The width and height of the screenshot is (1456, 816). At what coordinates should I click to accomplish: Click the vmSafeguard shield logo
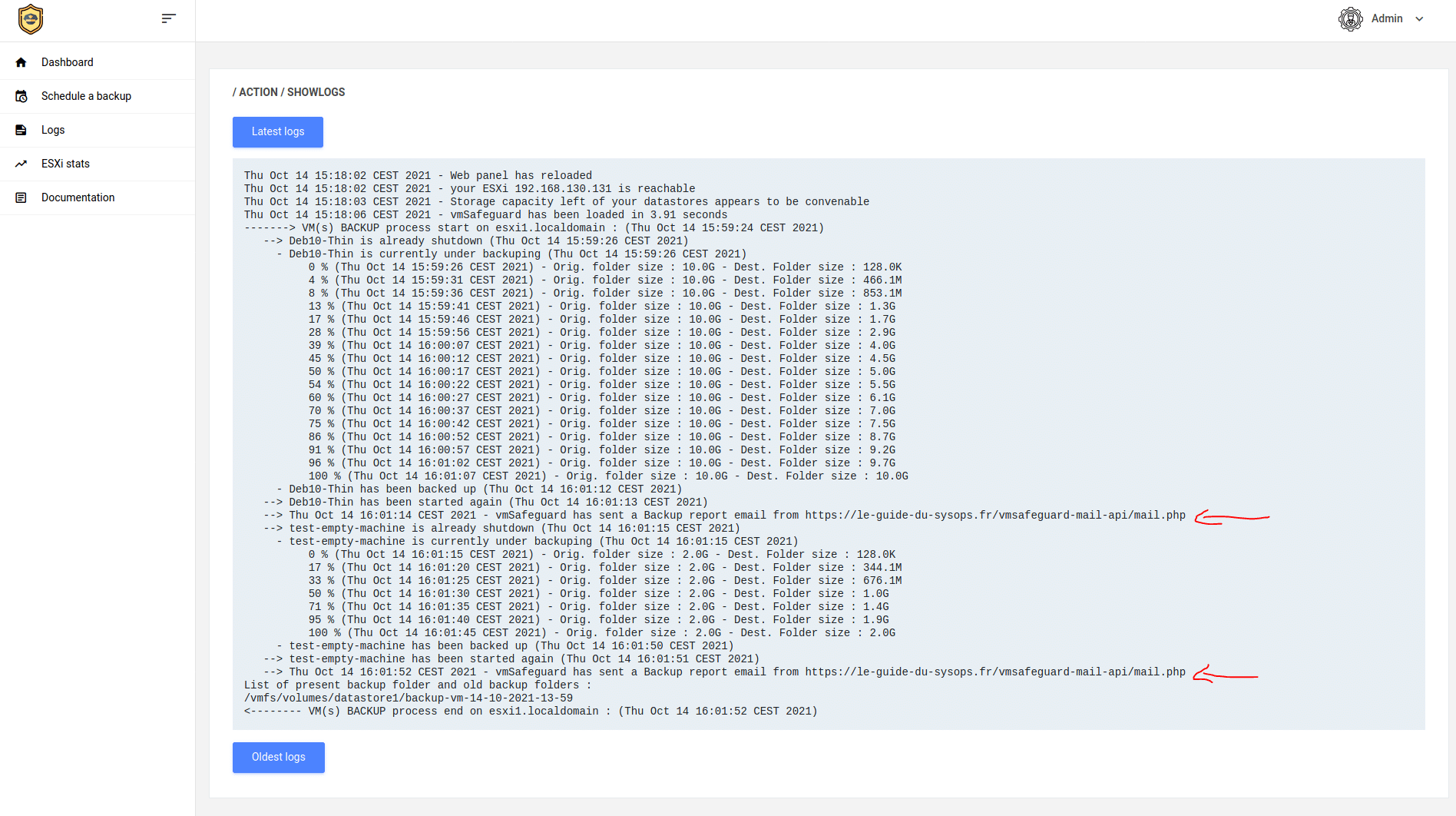(31, 19)
